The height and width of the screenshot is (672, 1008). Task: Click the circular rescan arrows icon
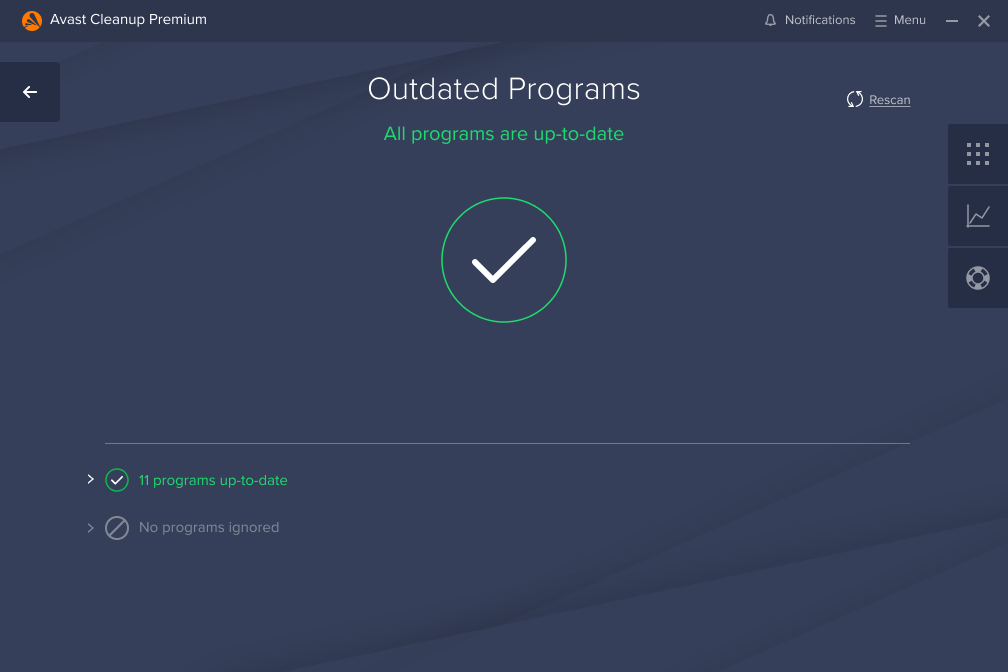[854, 99]
